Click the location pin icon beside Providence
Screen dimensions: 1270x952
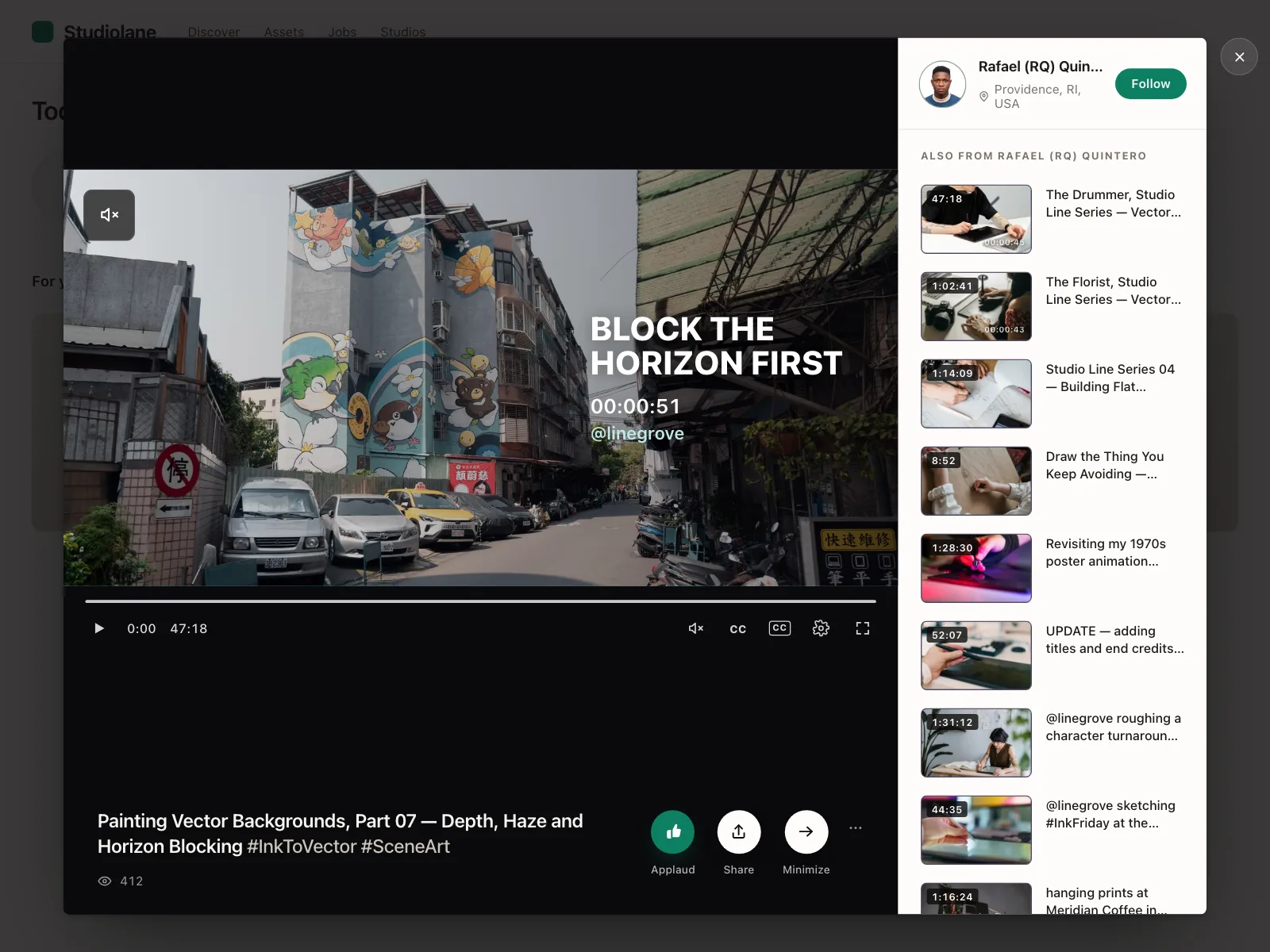[x=983, y=96]
